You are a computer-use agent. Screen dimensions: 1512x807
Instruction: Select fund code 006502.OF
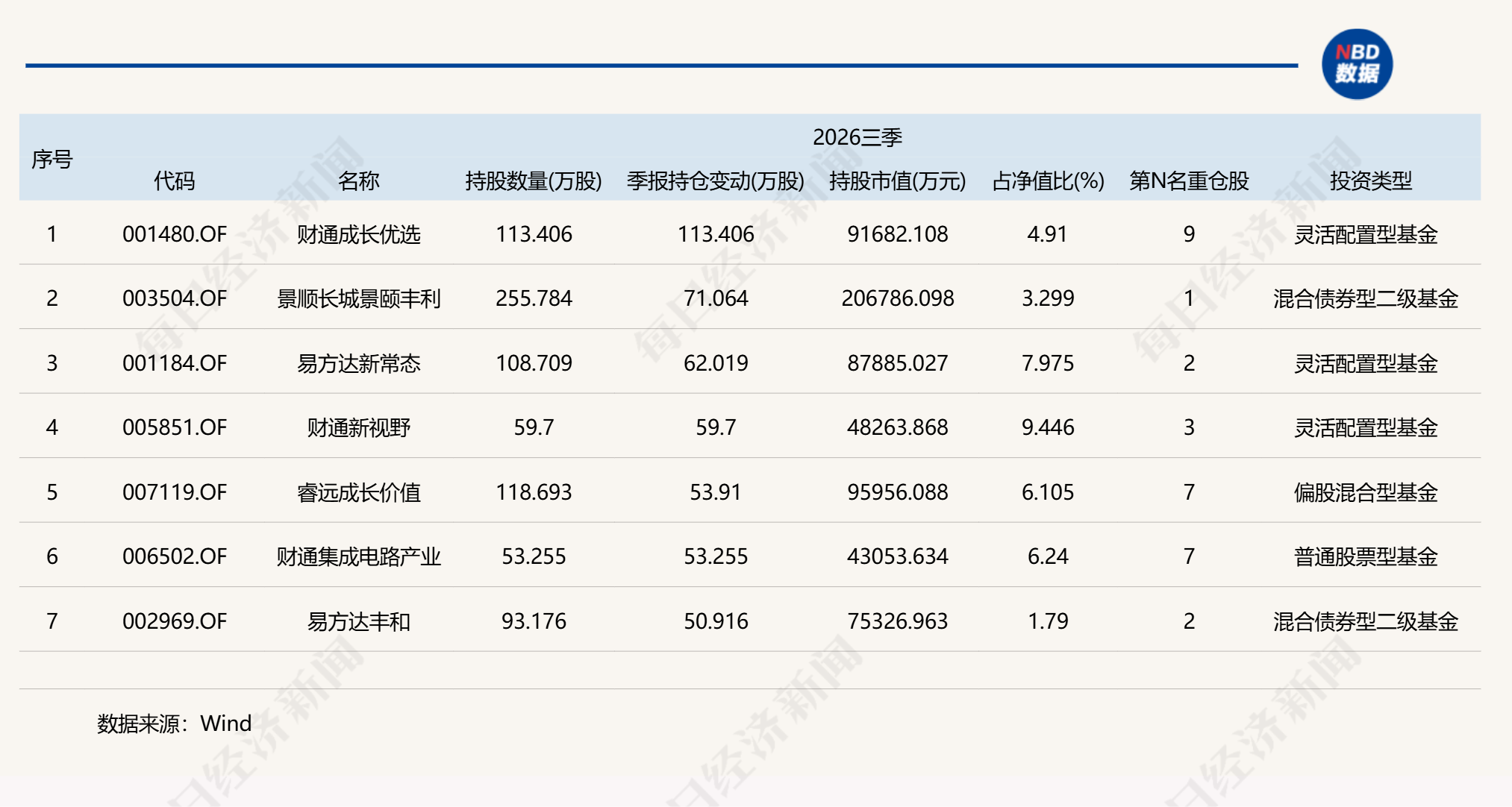[175, 556]
